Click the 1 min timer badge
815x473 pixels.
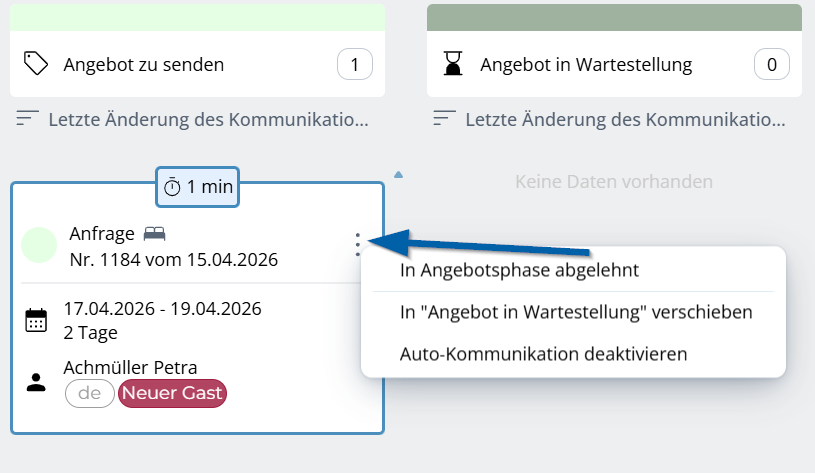pos(197,187)
